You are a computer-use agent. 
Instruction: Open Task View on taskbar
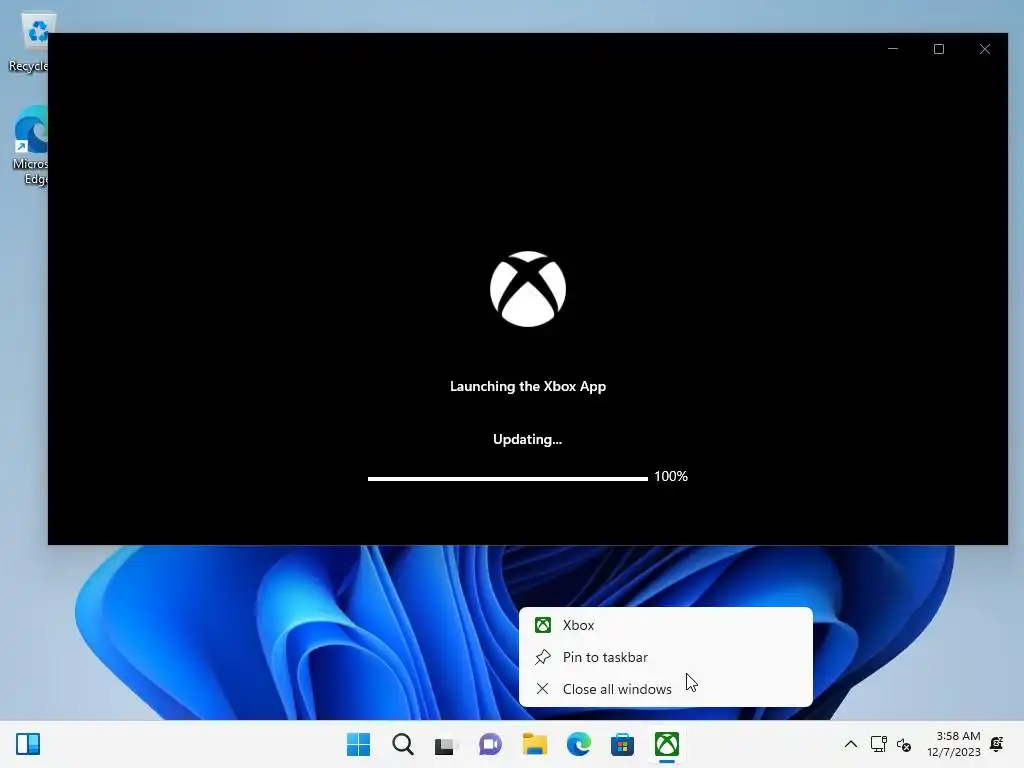pos(446,744)
